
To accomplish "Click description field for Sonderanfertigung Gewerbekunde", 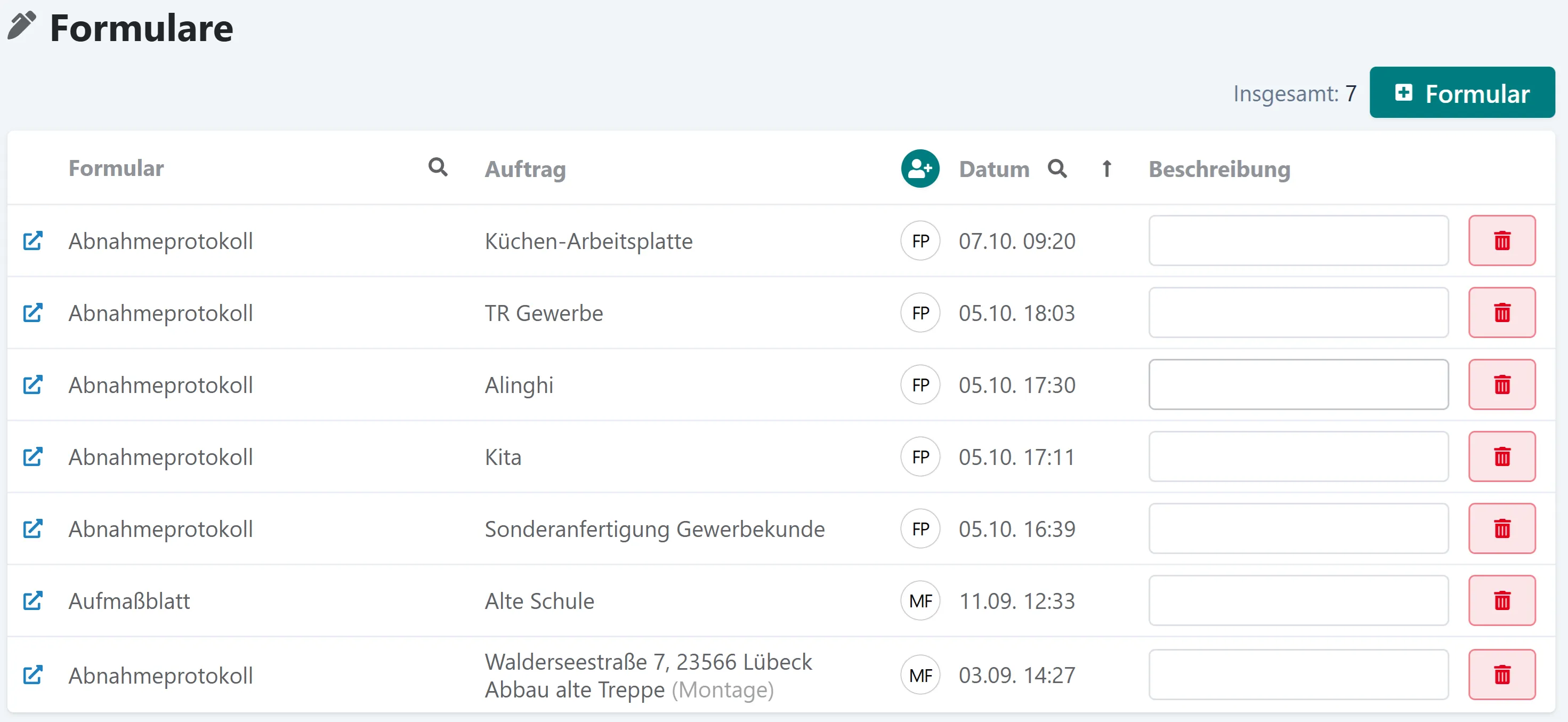I will [1298, 528].
